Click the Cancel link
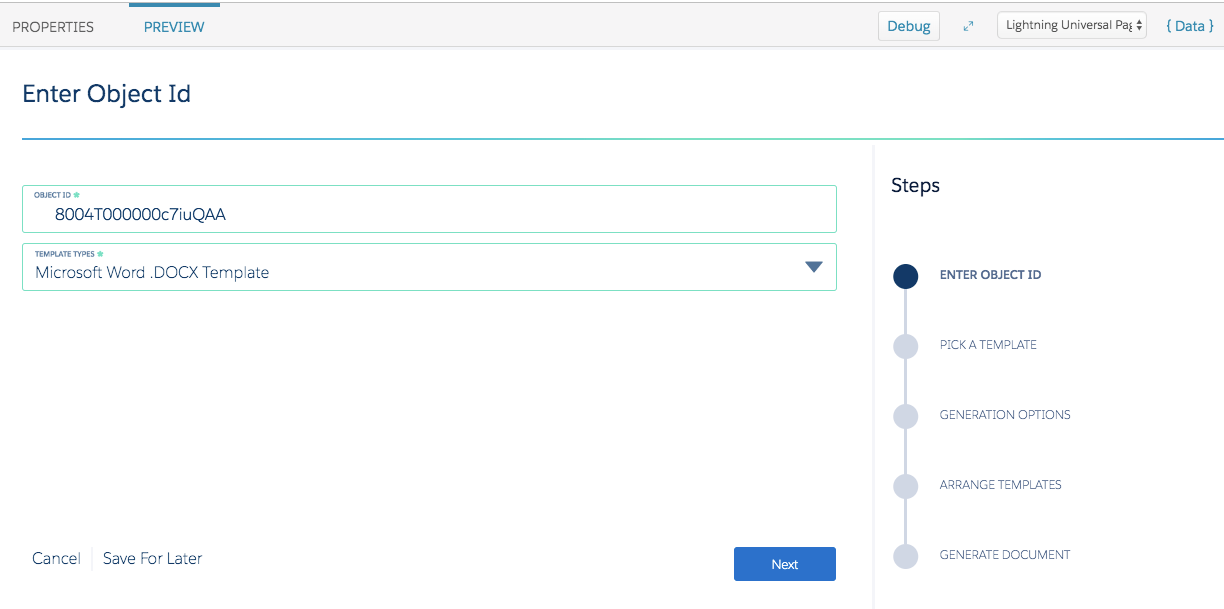Image resolution: width=1224 pixels, height=609 pixels. pos(56,558)
